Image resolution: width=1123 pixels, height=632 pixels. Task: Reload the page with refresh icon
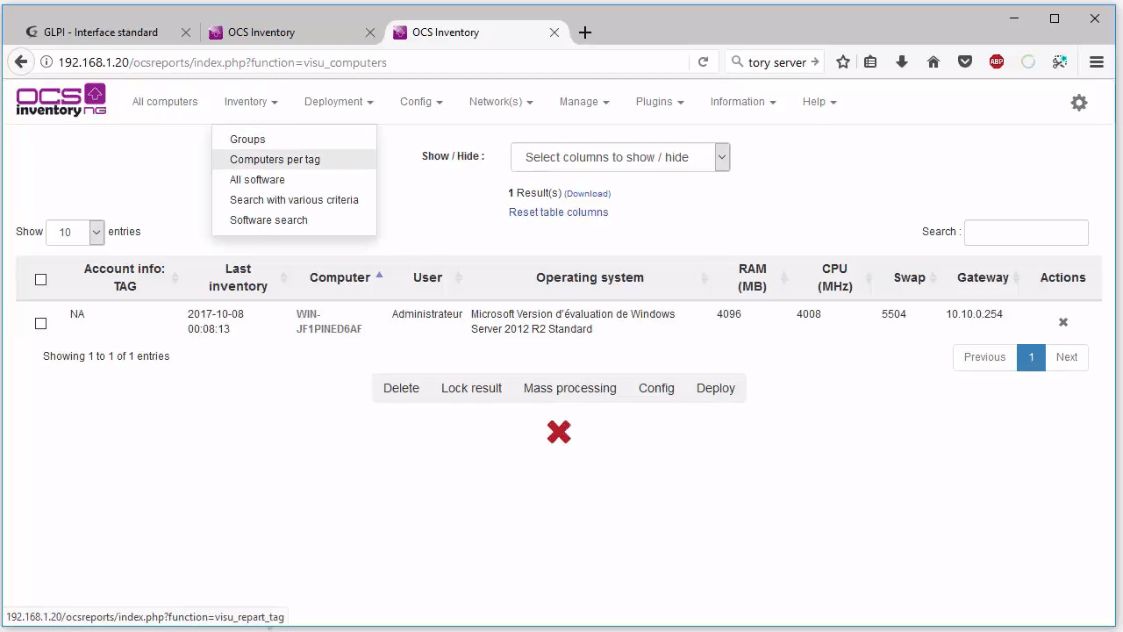tap(703, 62)
